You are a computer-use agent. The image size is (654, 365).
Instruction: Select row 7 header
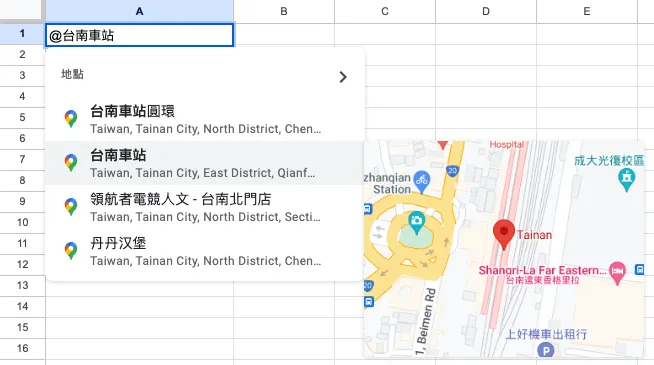pyautogui.click(x=22, y=159)
